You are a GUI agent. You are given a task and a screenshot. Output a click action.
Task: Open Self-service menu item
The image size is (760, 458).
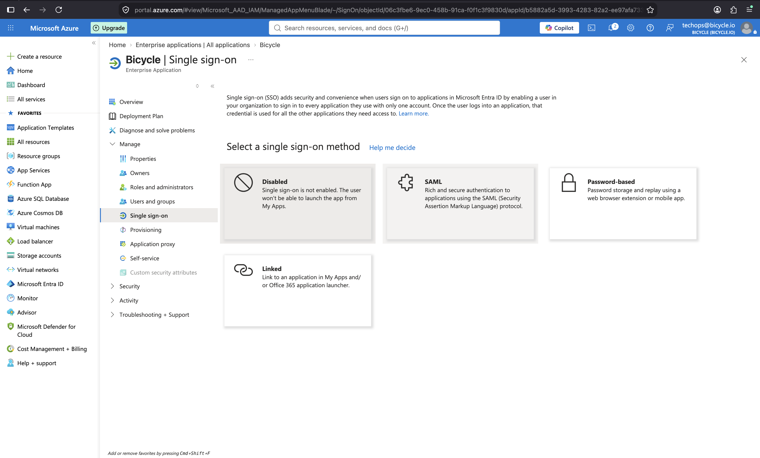pos(144,258)
